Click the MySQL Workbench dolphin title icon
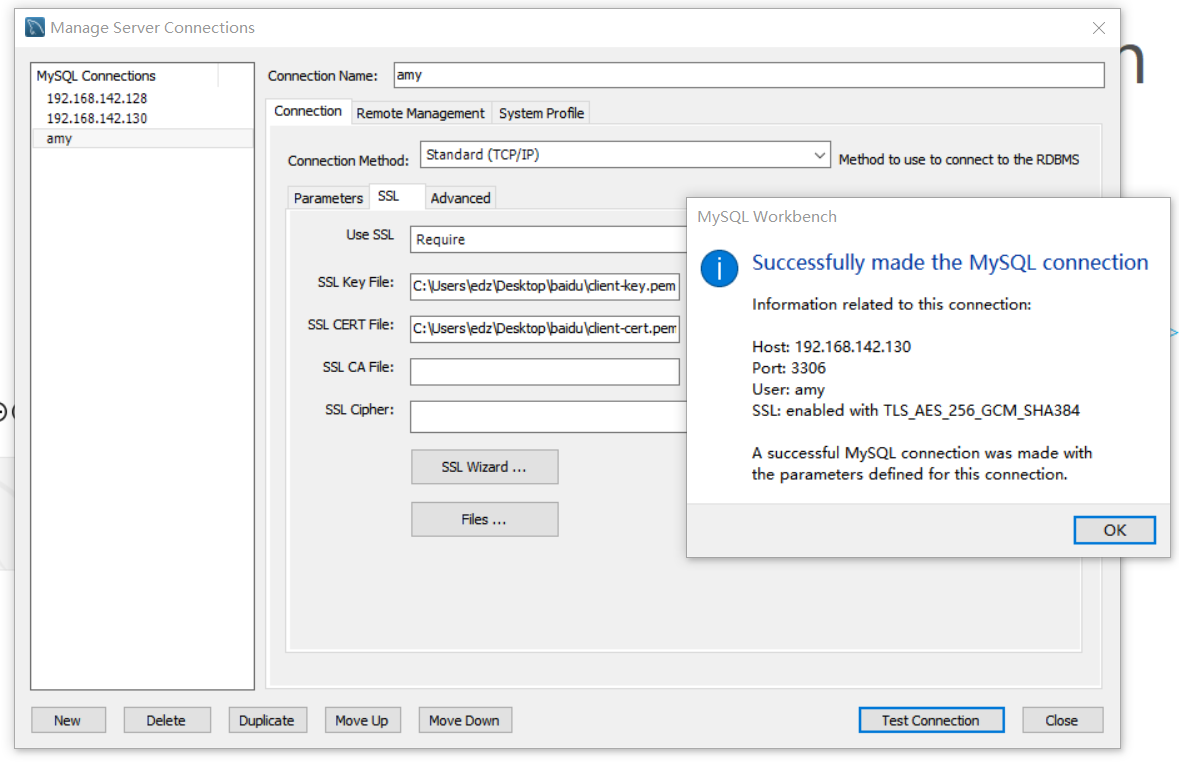The width and height of the screenshot is (1179, 773). click(35, 28)
